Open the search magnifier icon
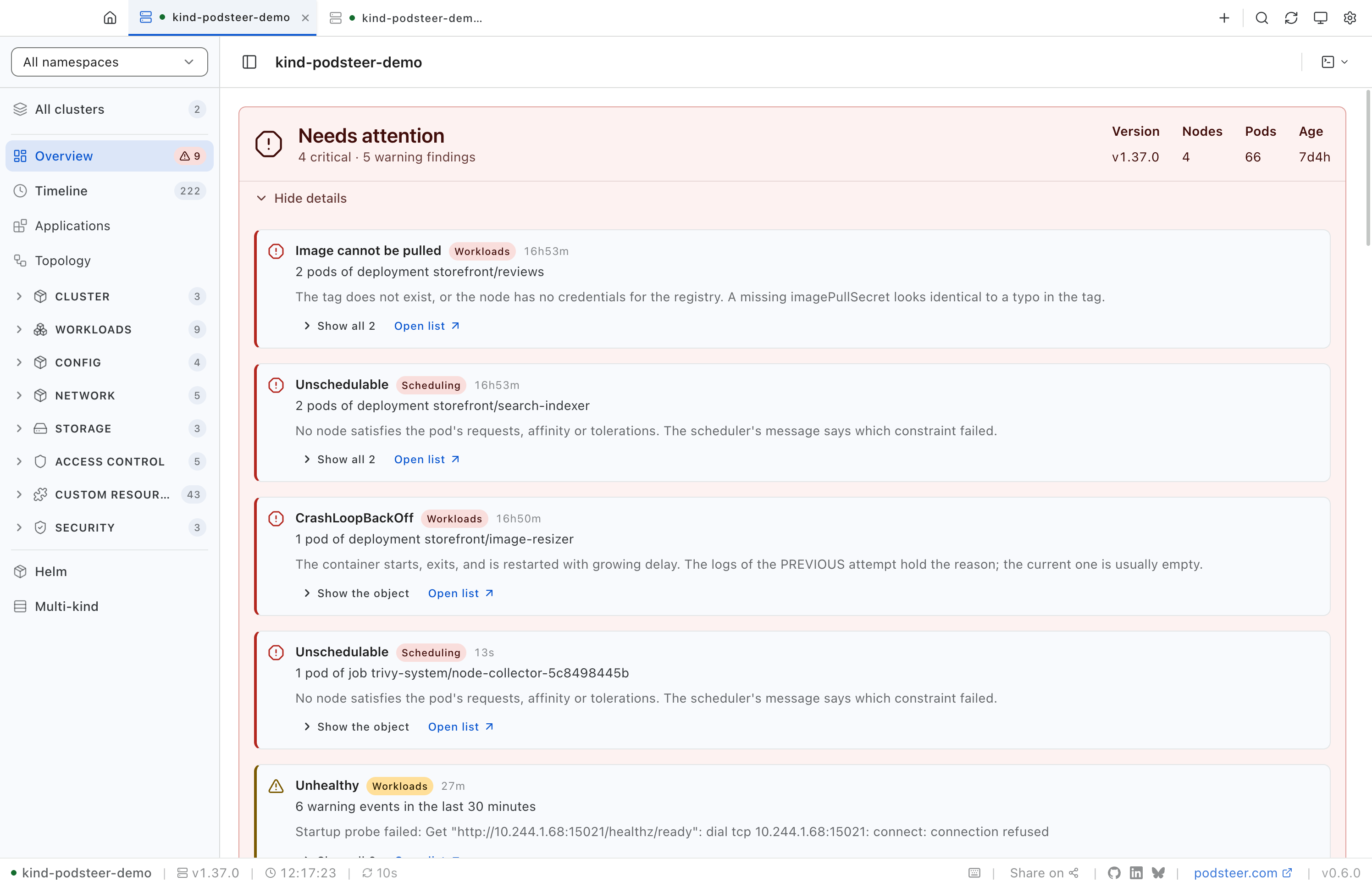The height and width of the screenshot is (887, 1372). [x=1261, y=18]
